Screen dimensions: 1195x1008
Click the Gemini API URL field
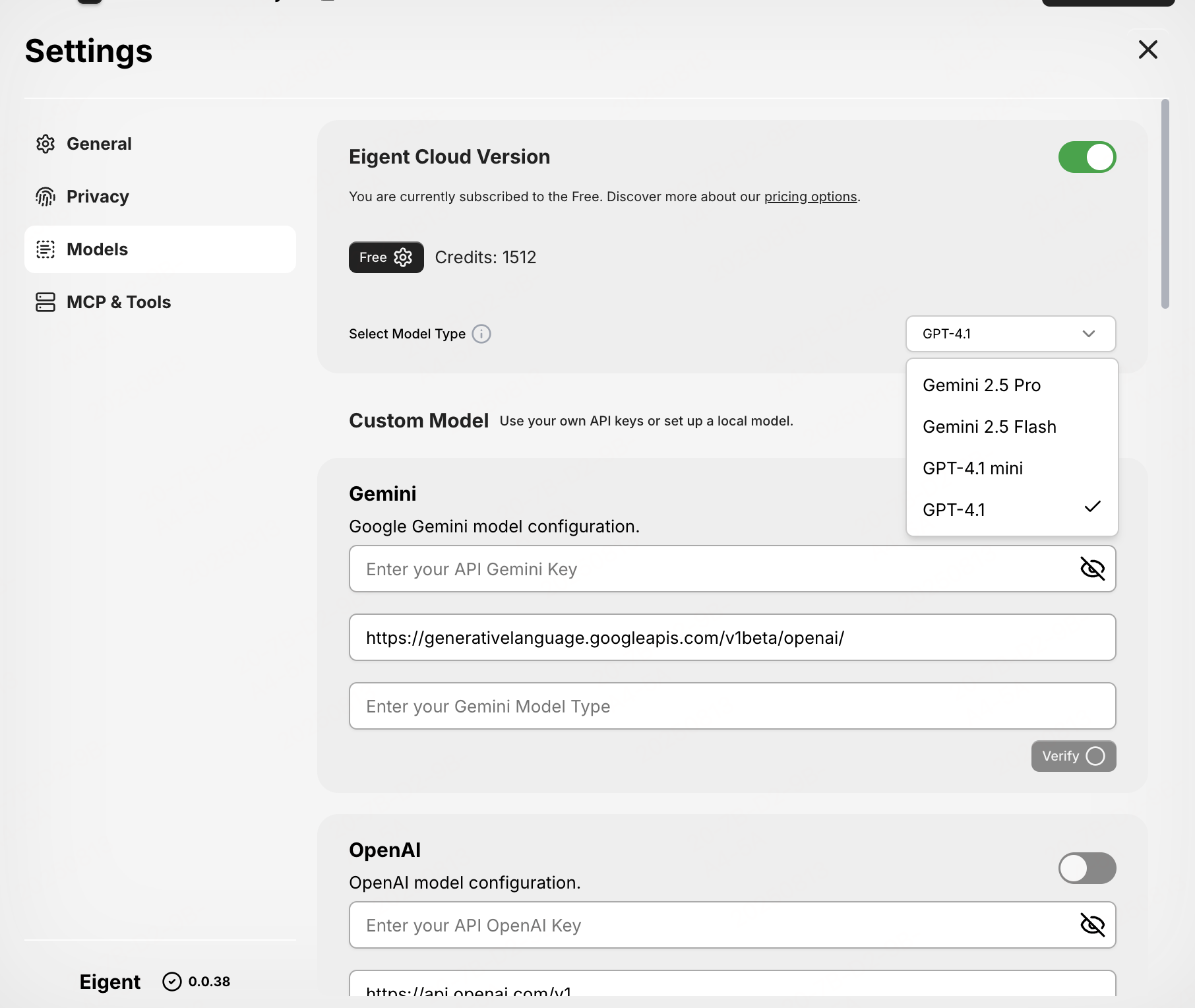pos(732,637)
